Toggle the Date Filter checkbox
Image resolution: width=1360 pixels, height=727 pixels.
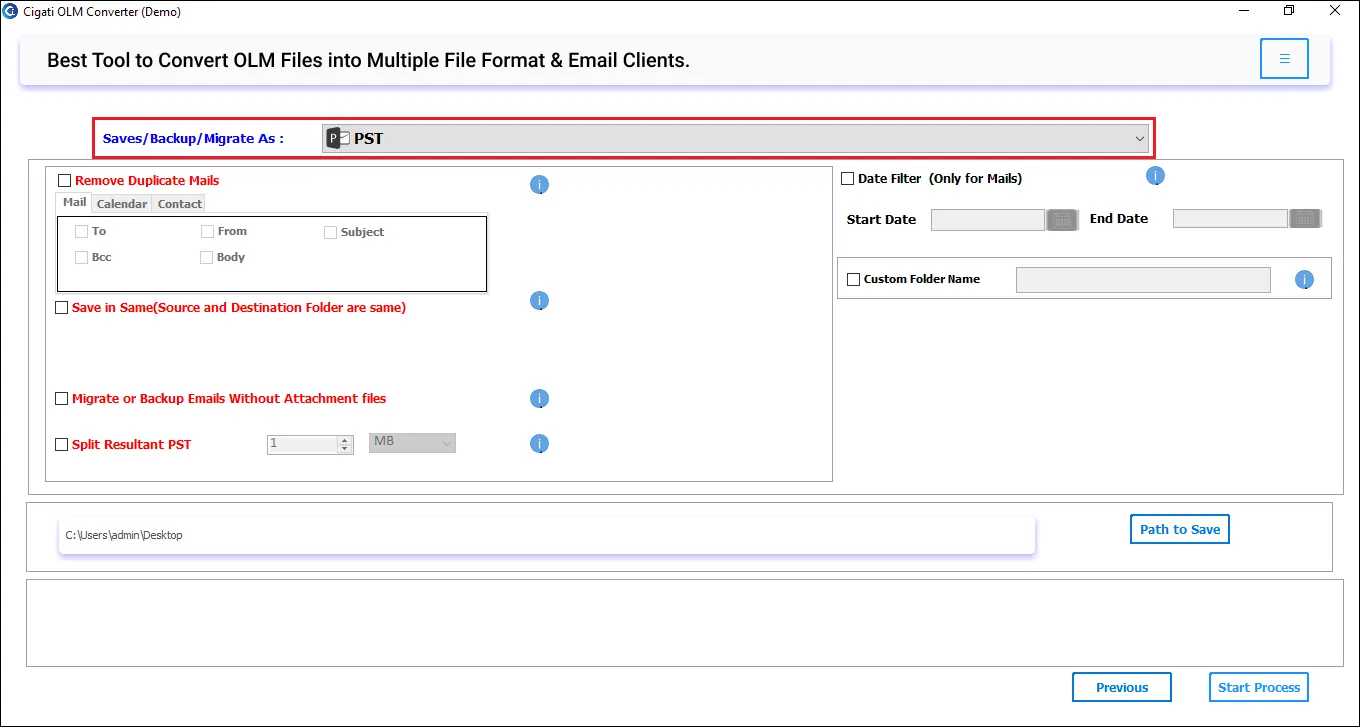pos(848,179)
